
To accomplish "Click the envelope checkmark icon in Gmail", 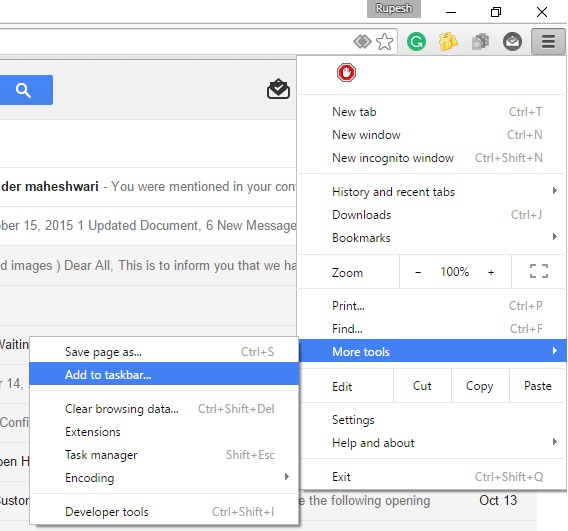I will pos(278,89).
